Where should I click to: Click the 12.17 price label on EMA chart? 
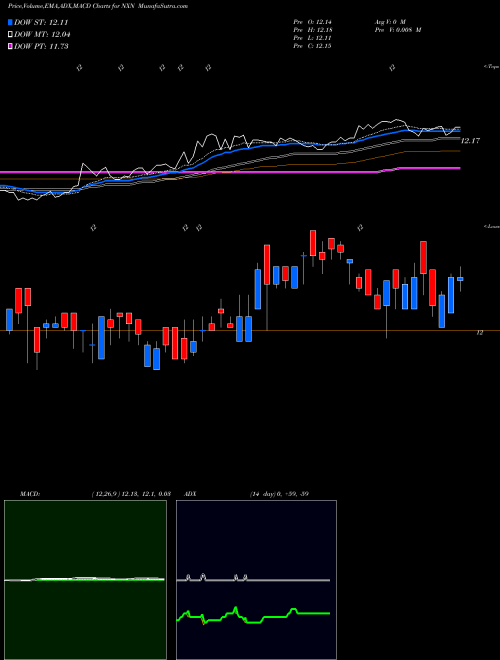pos(470,141)
